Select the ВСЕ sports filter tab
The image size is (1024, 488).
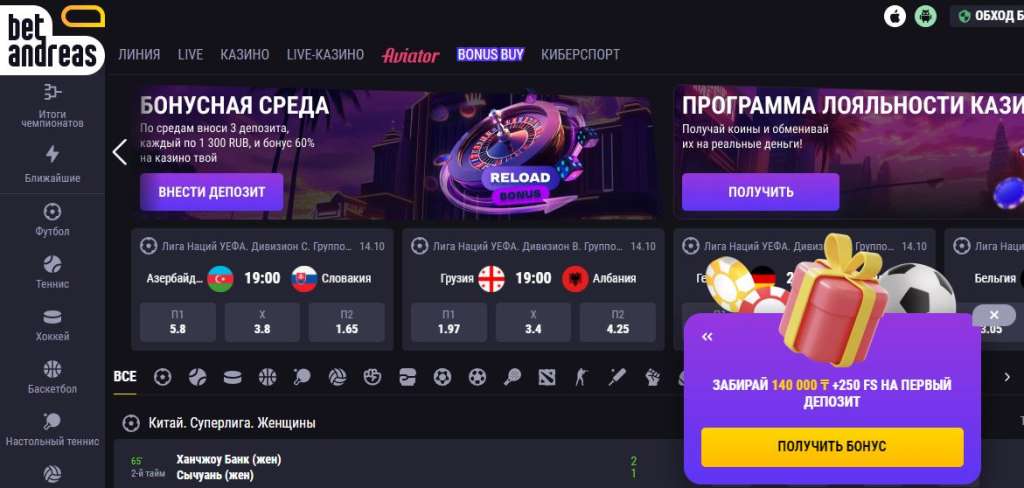coord(125,377)
